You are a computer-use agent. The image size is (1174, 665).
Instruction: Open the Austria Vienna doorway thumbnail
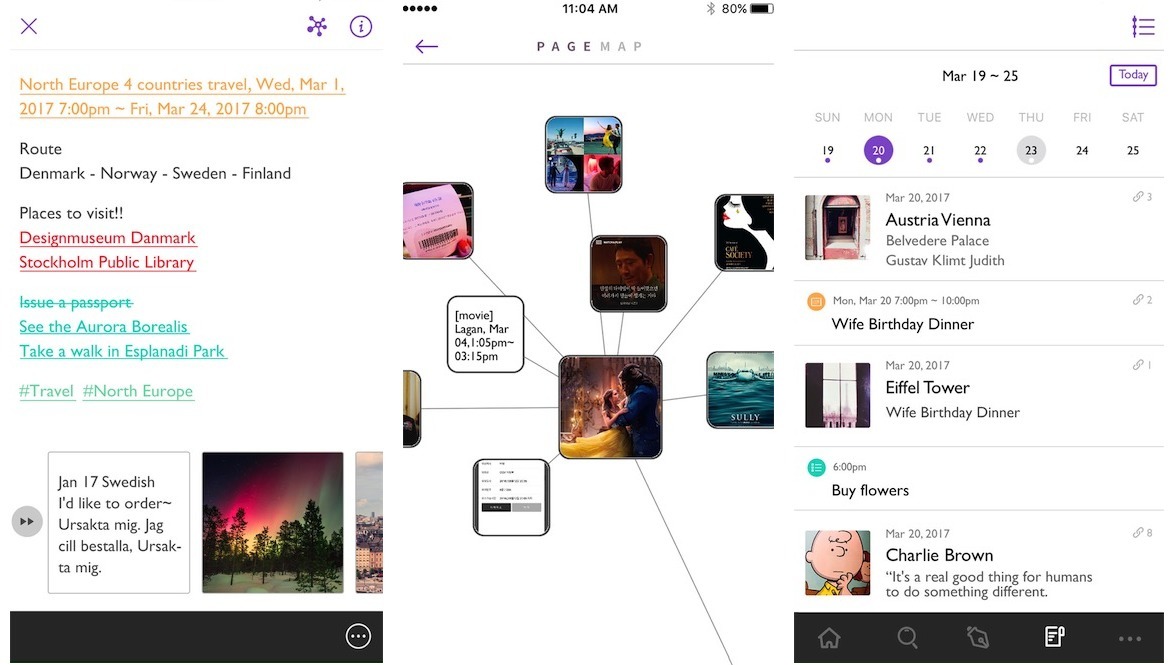point(838,228)
